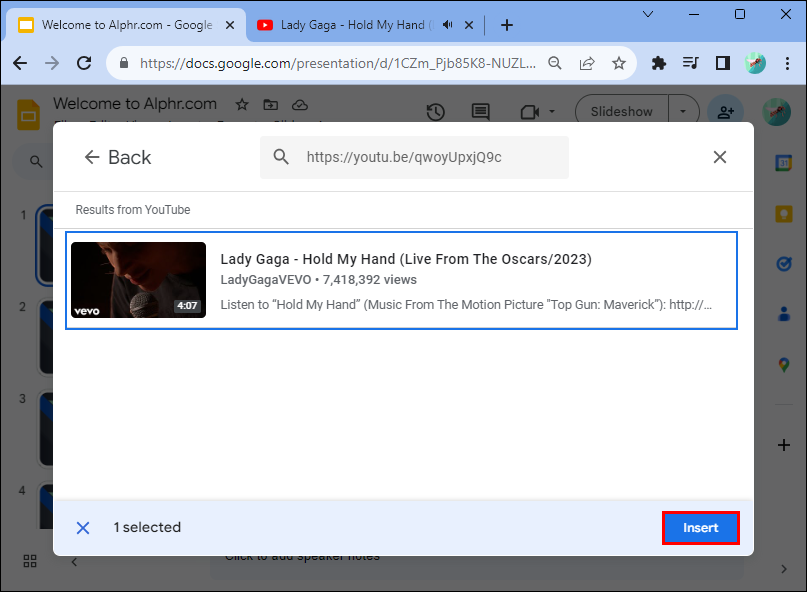Click the Insert button
The image size is (807, 592).
pyautogui.click(x=700, y=528)
